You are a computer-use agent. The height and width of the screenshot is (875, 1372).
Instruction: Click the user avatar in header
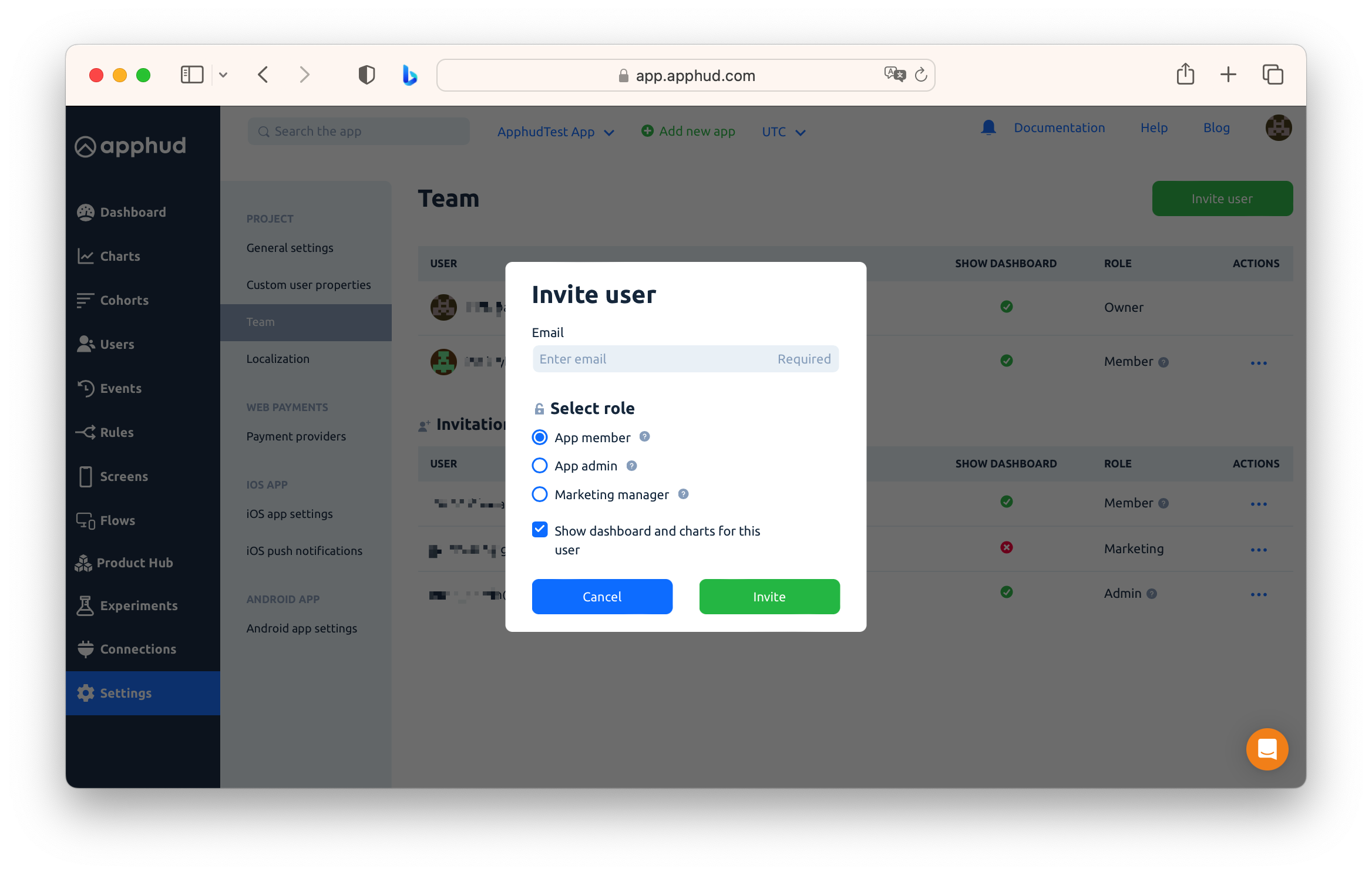point(1278,127)
